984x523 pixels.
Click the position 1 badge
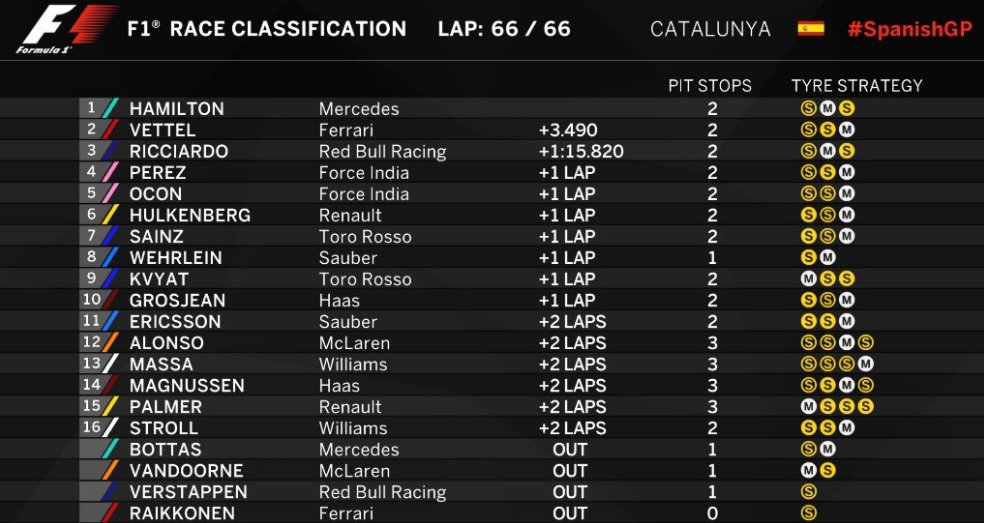click(92, 108)
